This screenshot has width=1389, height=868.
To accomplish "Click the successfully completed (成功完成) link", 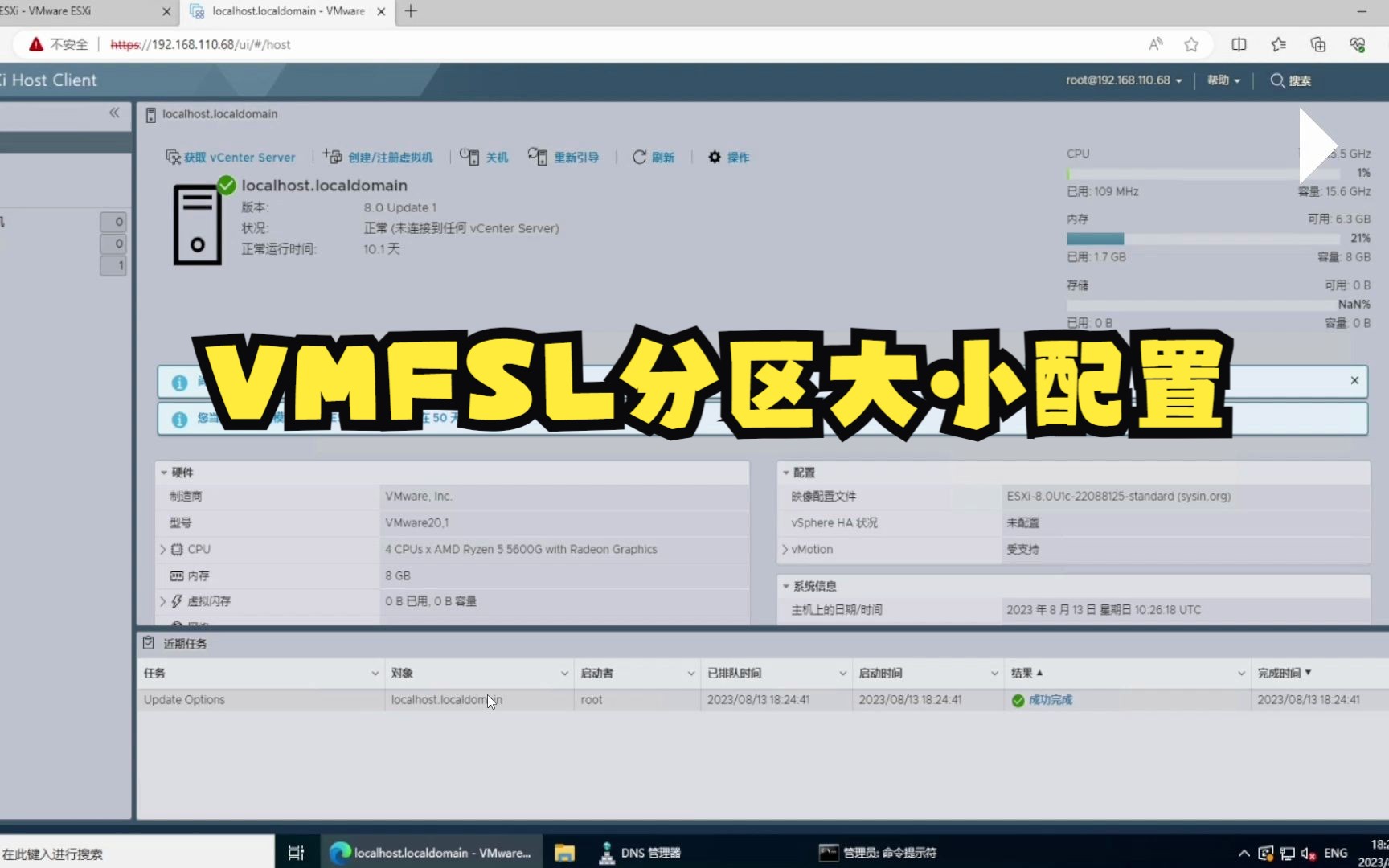I will (x=1051, y=700).
